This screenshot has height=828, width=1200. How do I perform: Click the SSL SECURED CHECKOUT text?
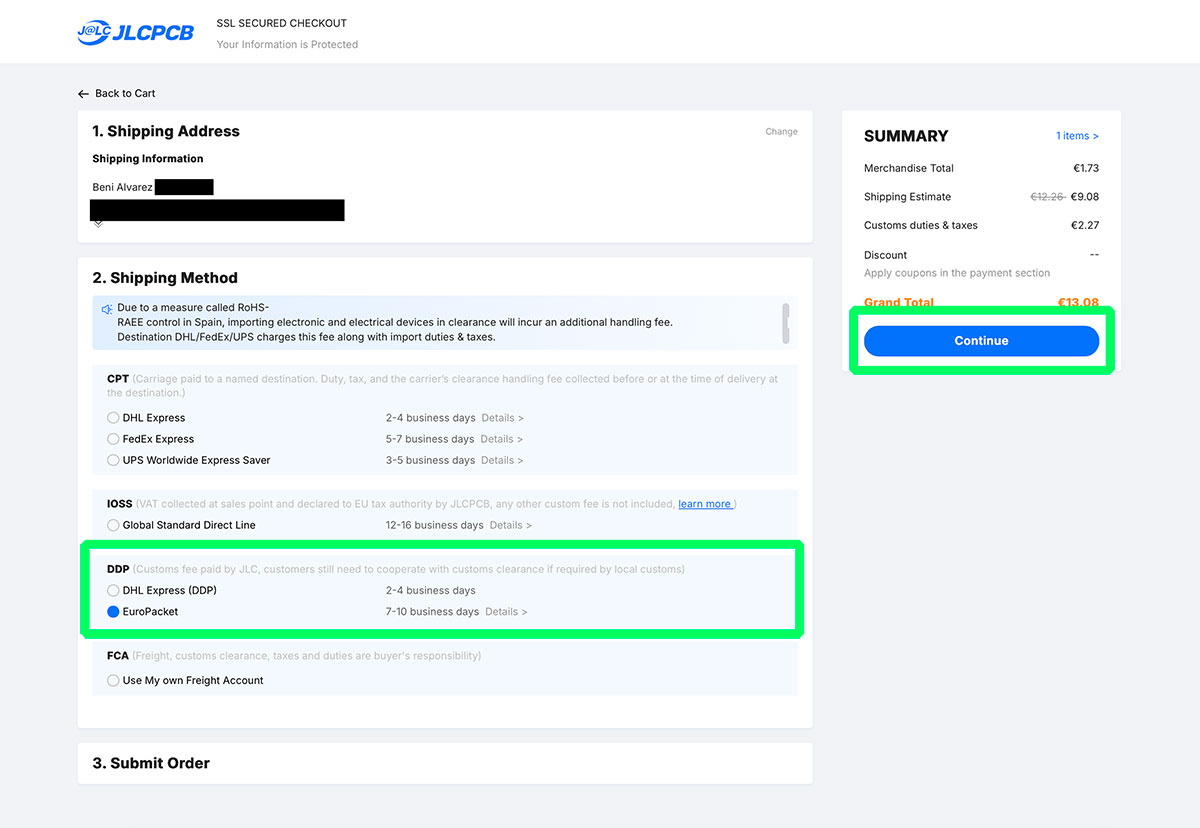(282, 23)
